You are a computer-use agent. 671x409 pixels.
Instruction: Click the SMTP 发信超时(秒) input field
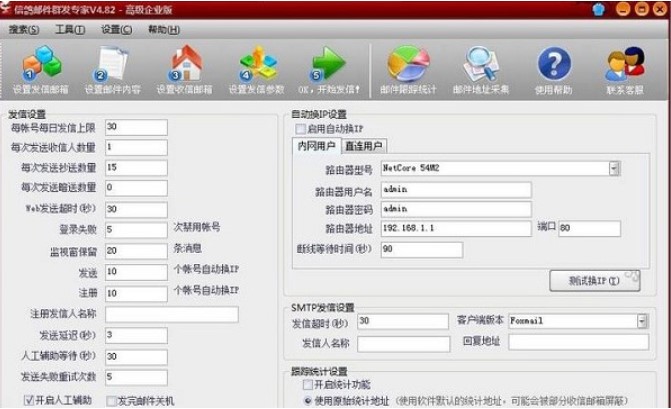click(x=403, y=321)
